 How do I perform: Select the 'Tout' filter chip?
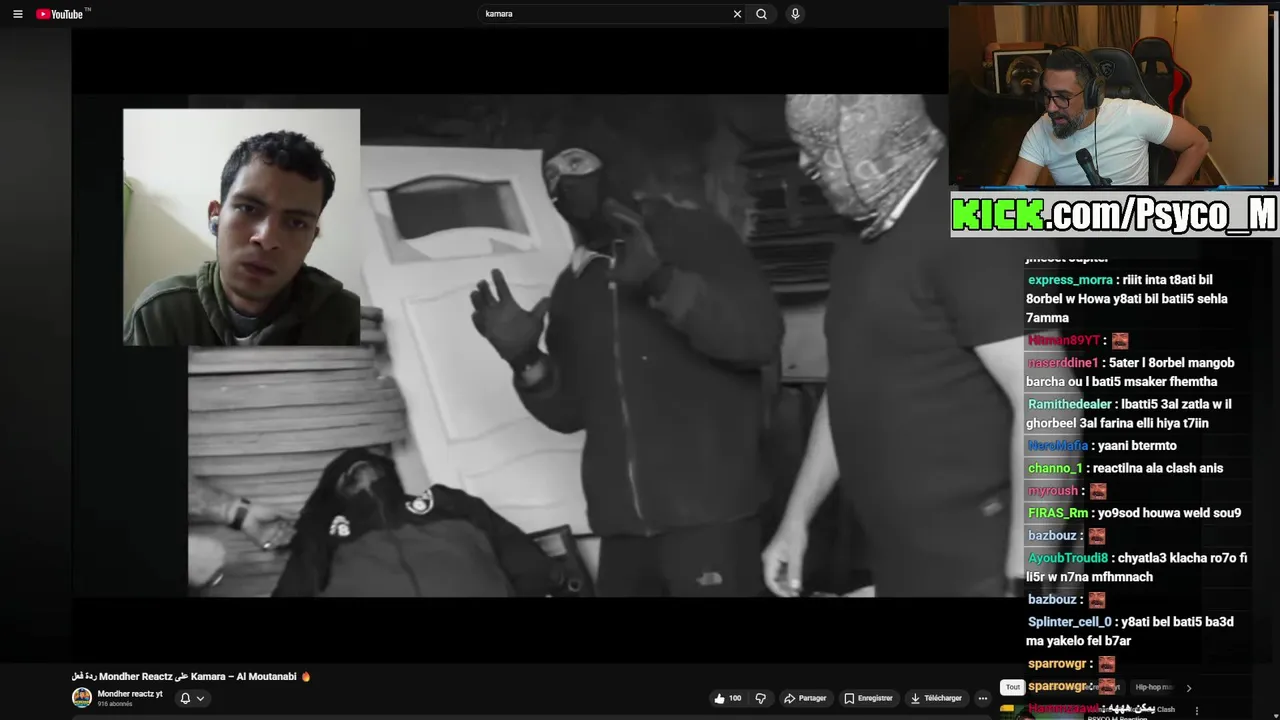coord(1013,687)
